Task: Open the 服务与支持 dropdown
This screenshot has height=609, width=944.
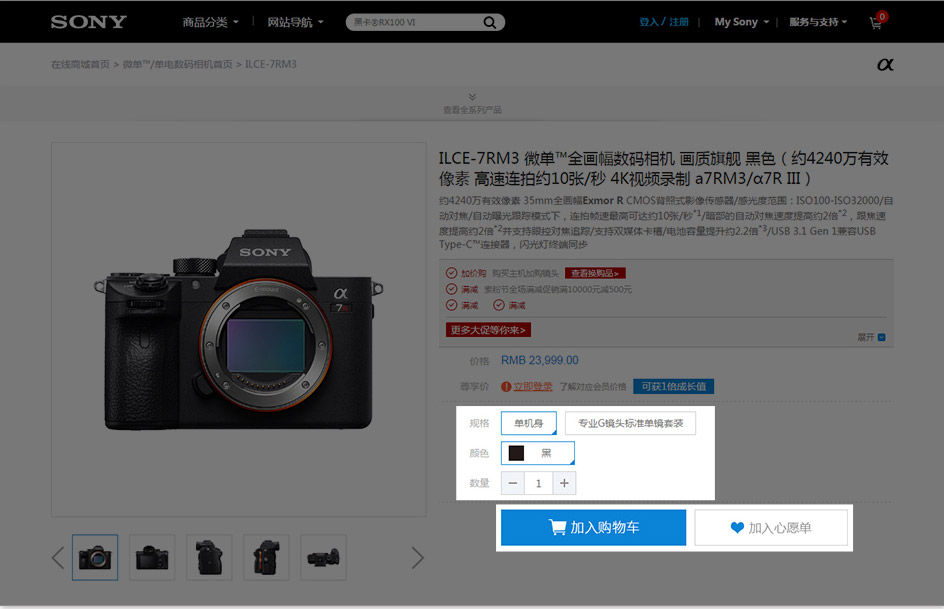Action: point(818,22)
